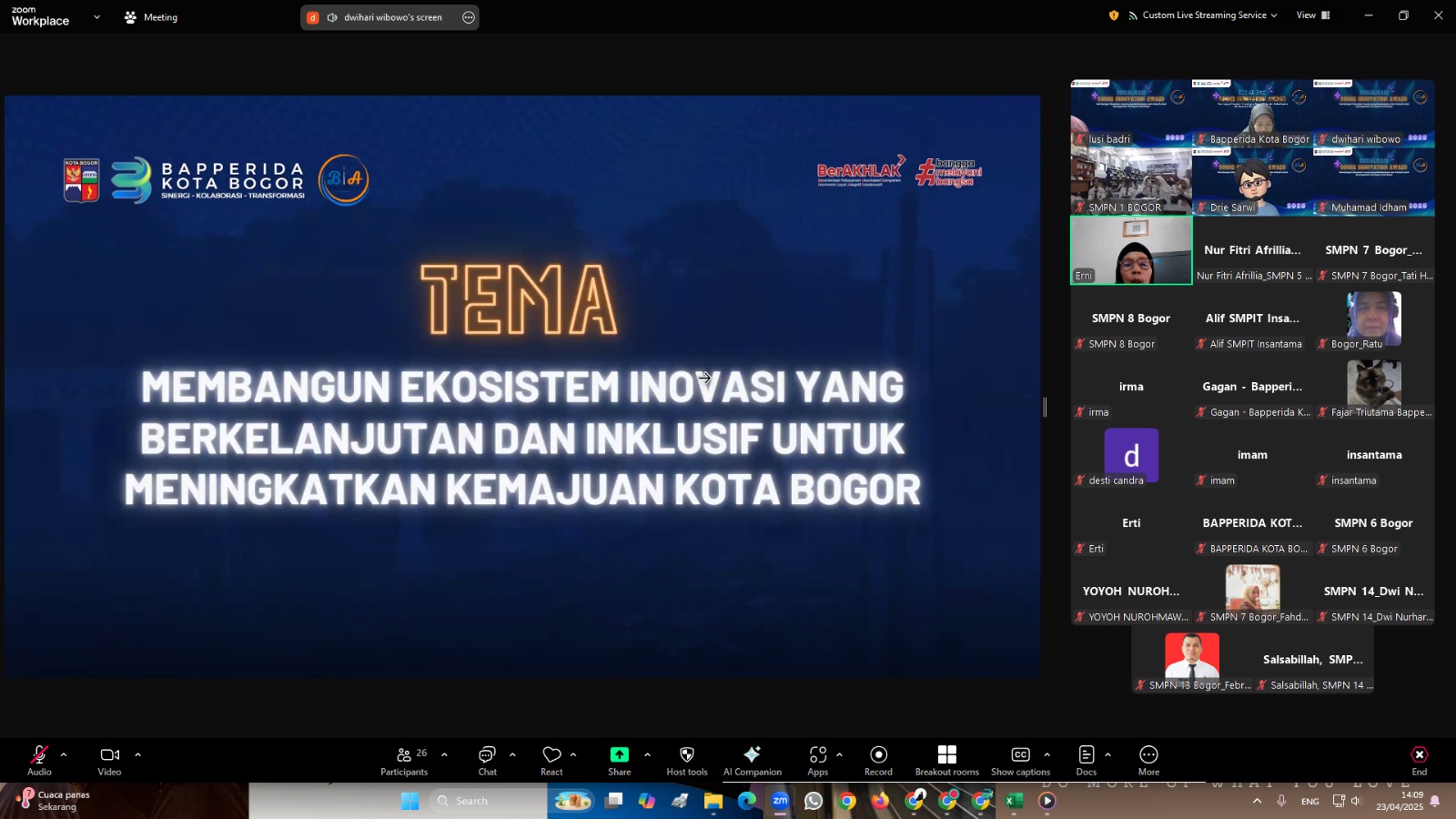Screen dimensions: 1456x819
Task: Select the Fajar Triutama cat photo tile
Action: click(x=1374, y=387)
